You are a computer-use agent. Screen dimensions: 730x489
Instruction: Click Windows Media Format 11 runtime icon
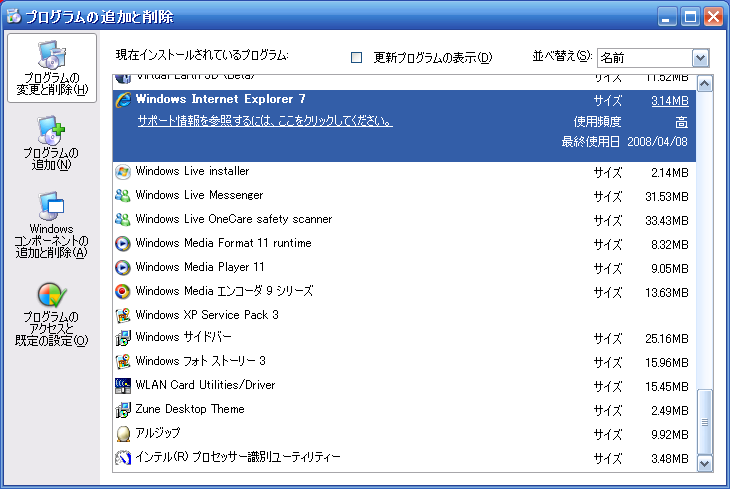(x=123, y=244)
